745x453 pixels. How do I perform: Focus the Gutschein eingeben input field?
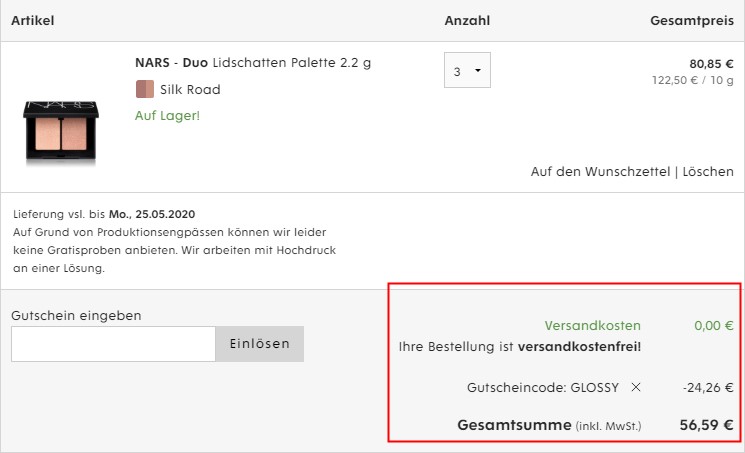(114, 344)
